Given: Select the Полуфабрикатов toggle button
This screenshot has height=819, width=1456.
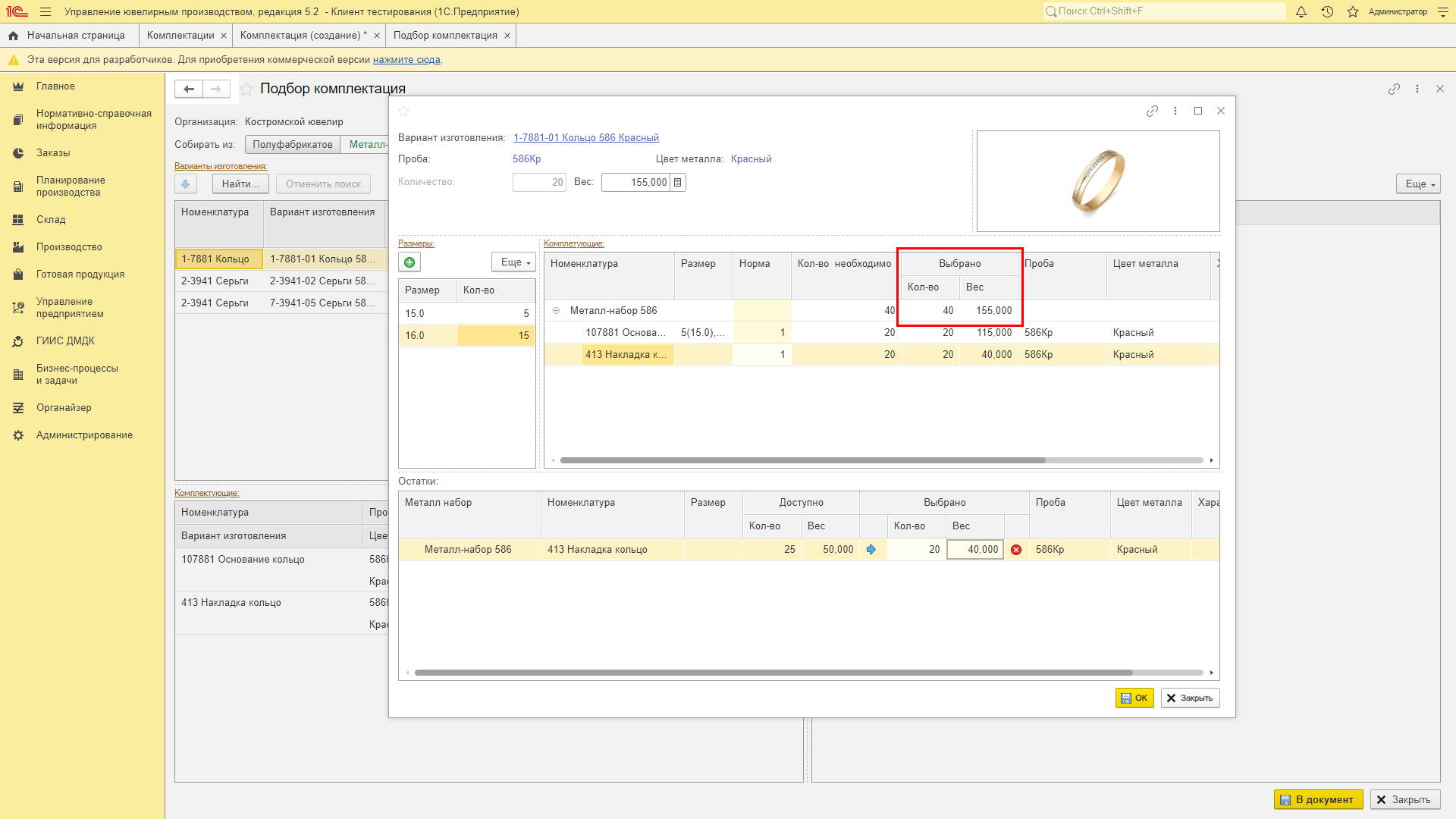Looking at the screenshot, I should pyautogui.click(x=293, y=145).
